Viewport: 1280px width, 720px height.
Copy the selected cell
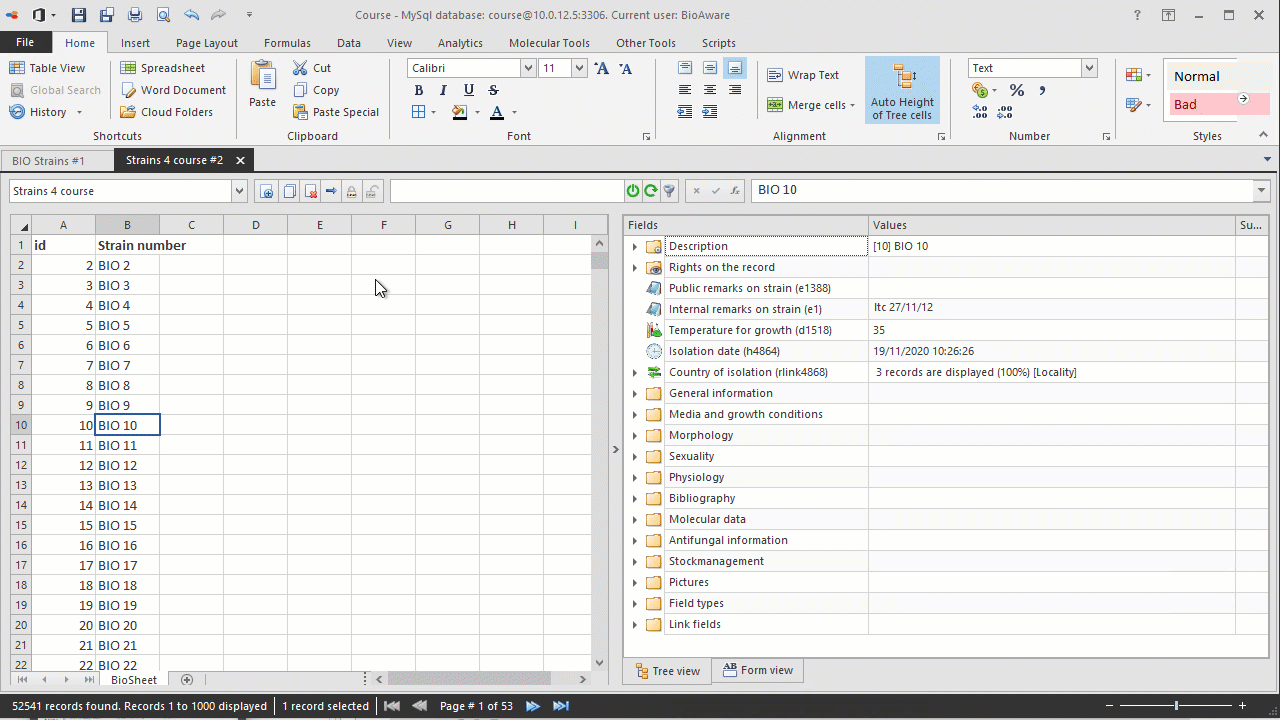tap(316, 90)
